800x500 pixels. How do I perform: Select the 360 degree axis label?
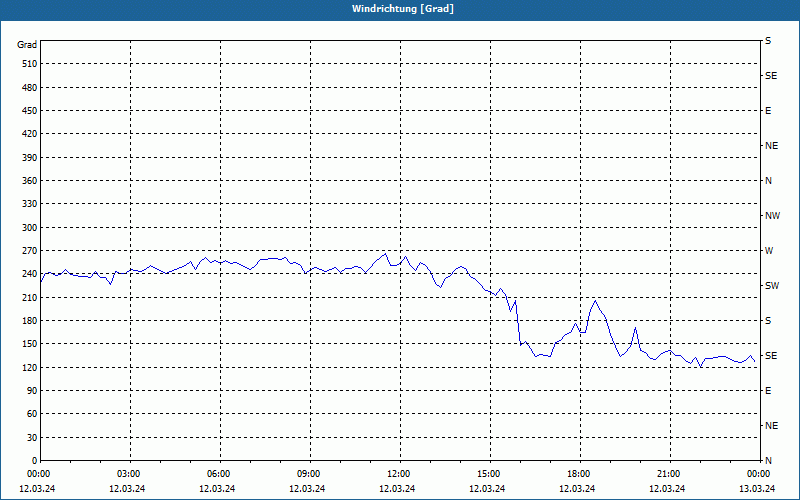[x=30, y=181]
